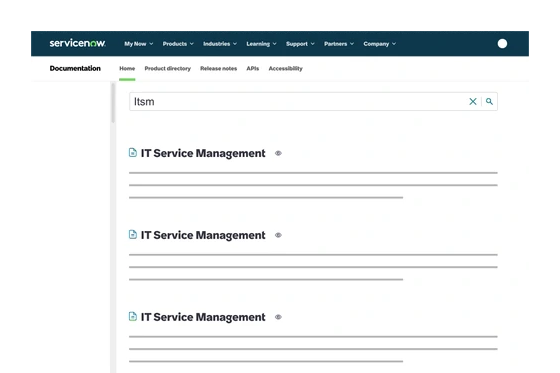Click the magnifying glass search icon
Screen dimensions: 560x373
coord(489,101)
